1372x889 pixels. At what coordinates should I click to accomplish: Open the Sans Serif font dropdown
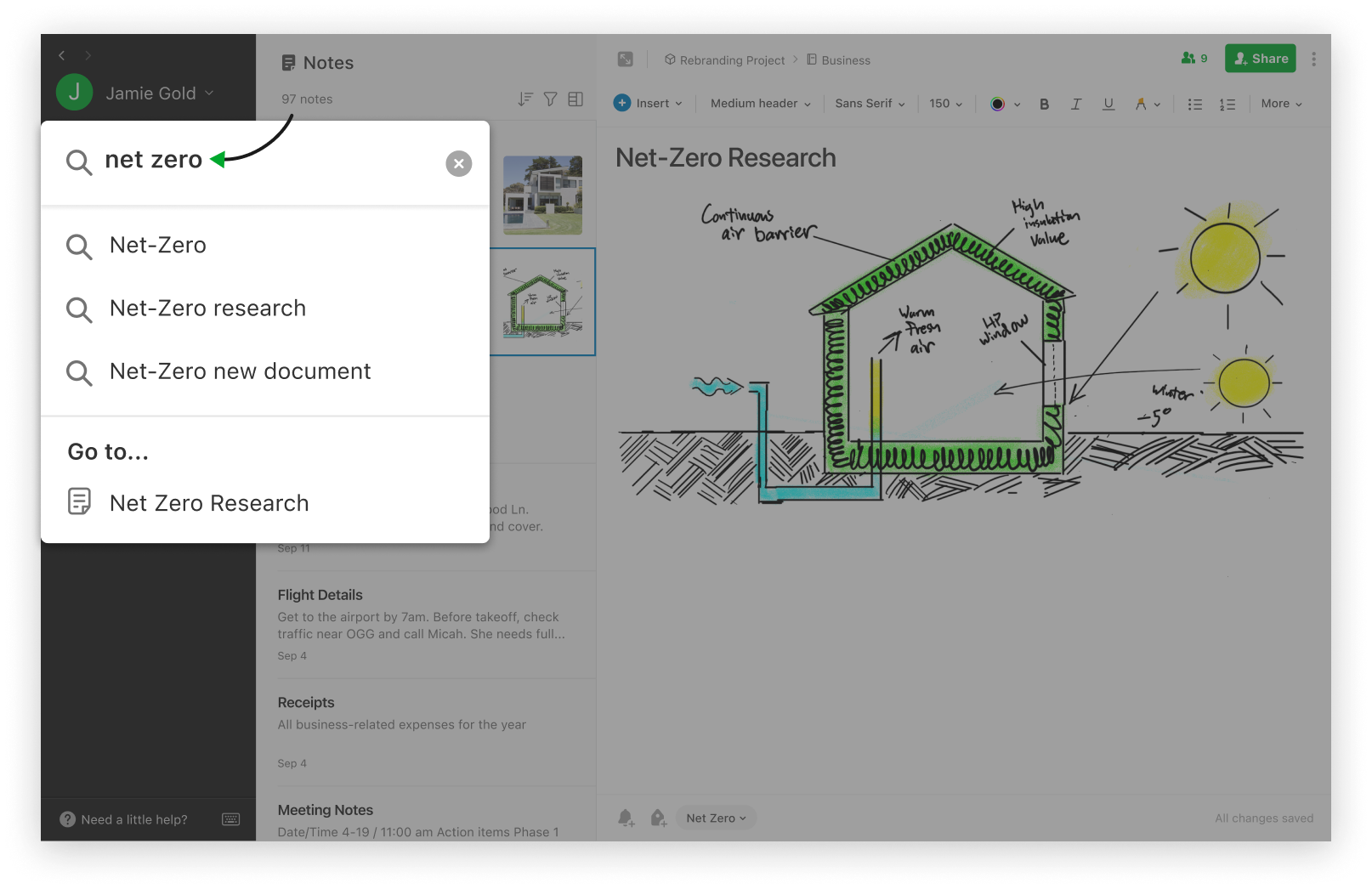[x=870, y=103]
